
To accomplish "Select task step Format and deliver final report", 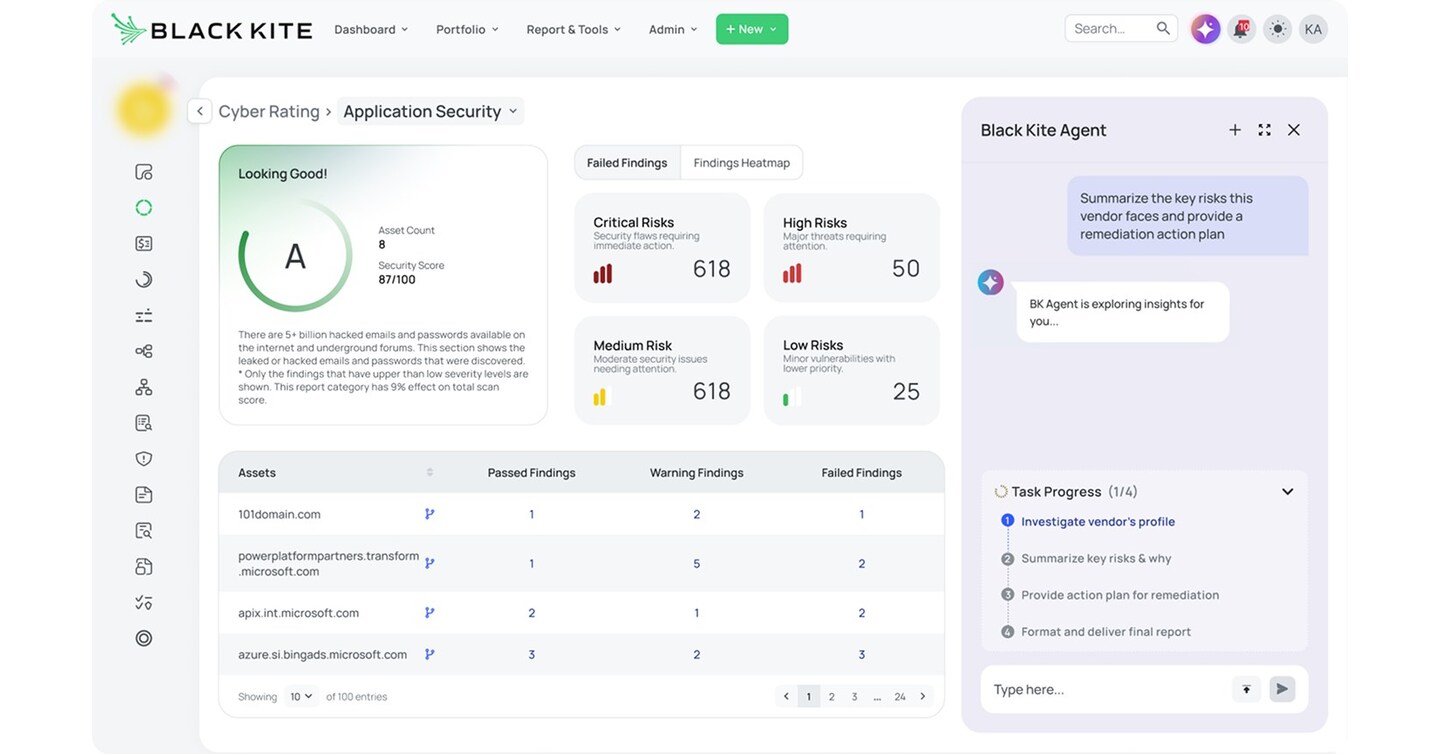I will [x=1105, y=632].
